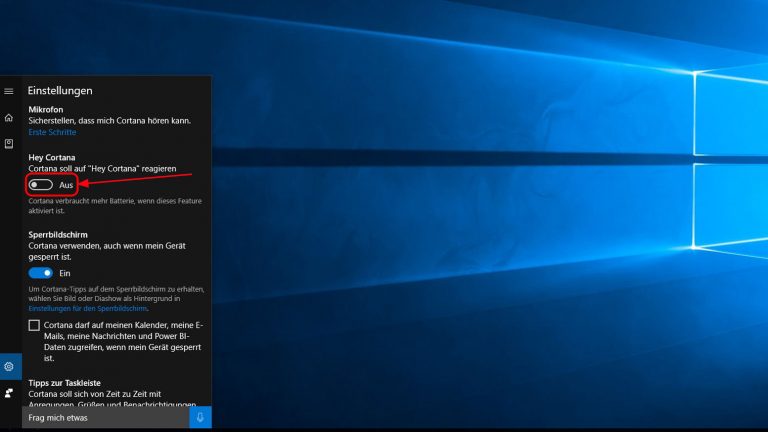This screenshot has width=768, height=432.
Task: Check the calendar and e-mail access checkbox
Action: (x=34, y=326)
